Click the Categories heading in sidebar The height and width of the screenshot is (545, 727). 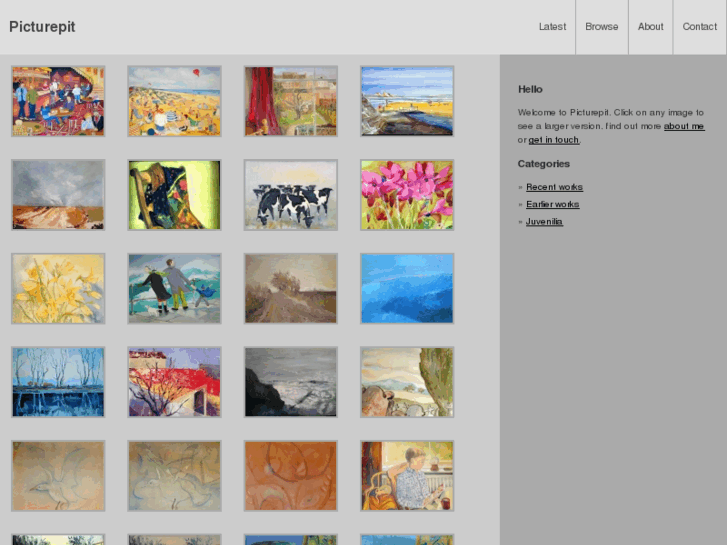[x=543, y=164]
